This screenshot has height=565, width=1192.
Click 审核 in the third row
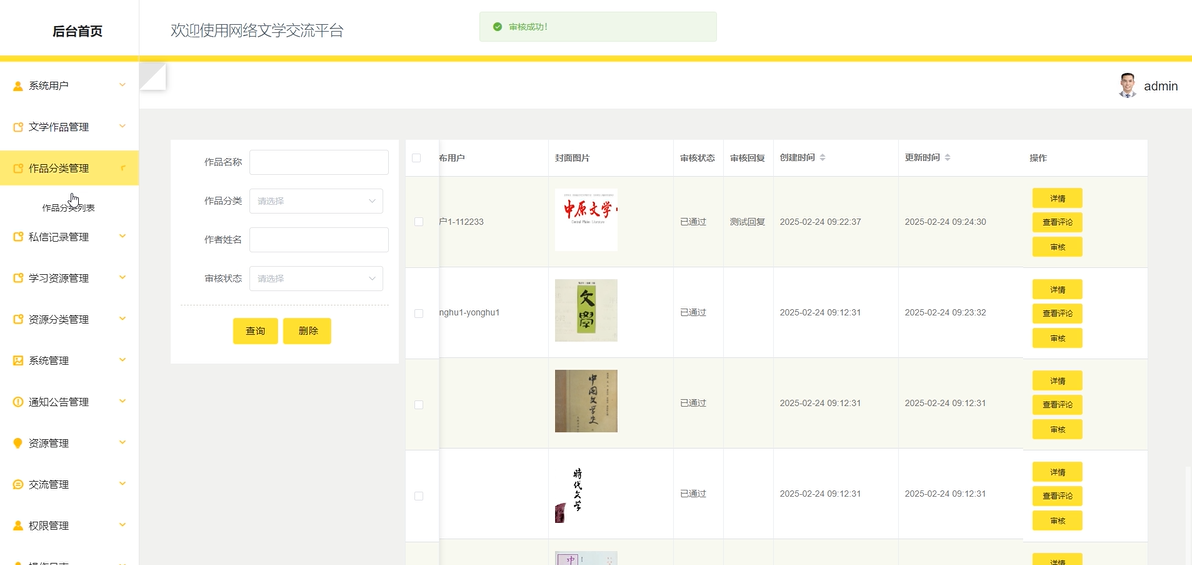click(1057, 429)
